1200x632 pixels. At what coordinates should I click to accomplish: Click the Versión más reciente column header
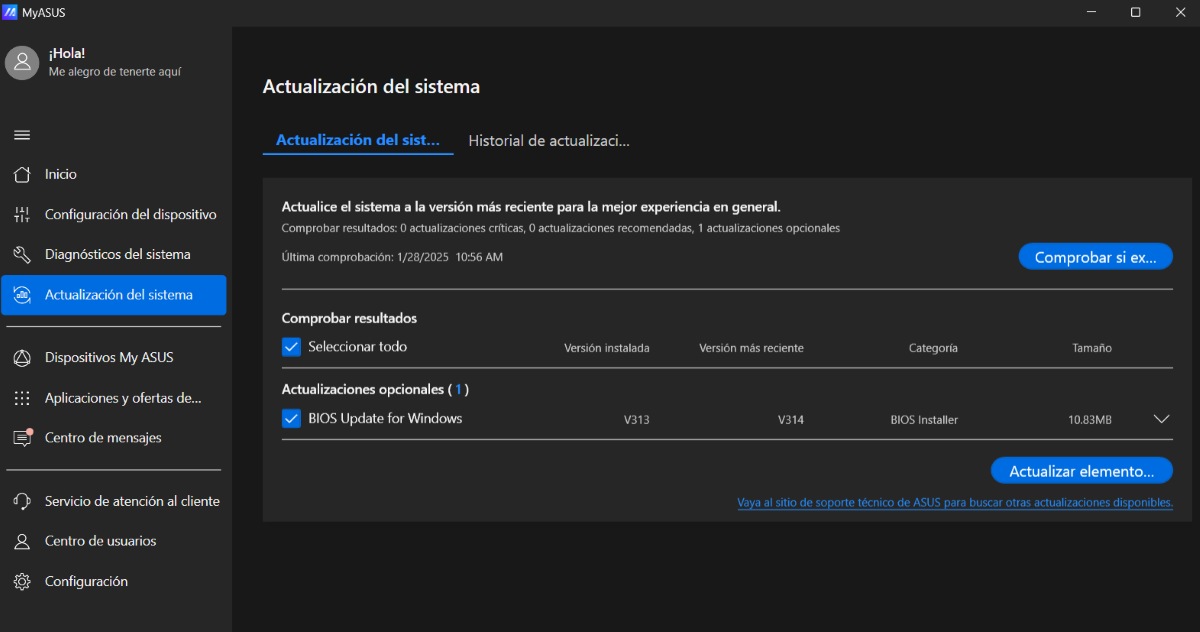pos(751,348)
